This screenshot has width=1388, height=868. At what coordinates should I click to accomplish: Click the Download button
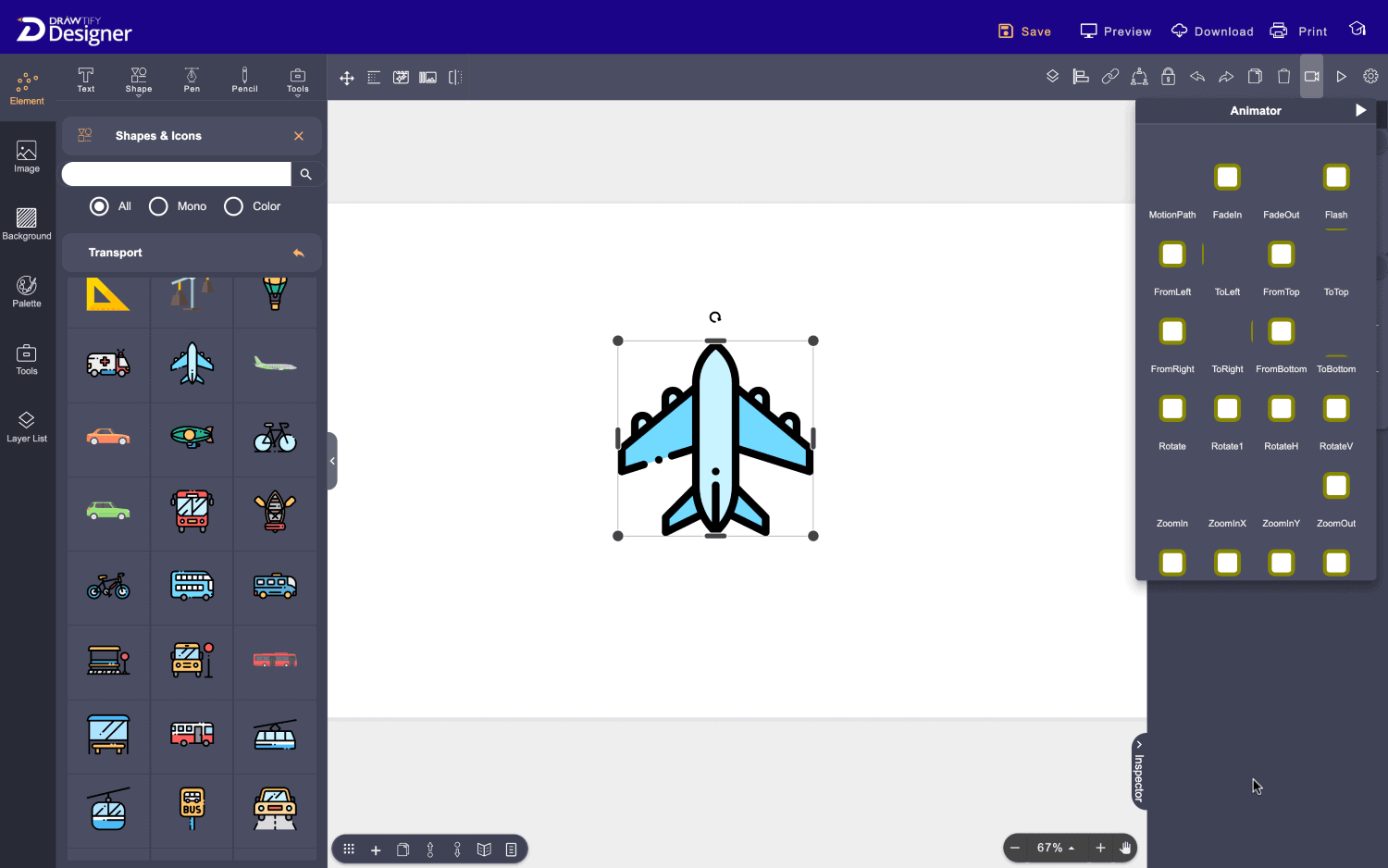tap(1212, 31)
